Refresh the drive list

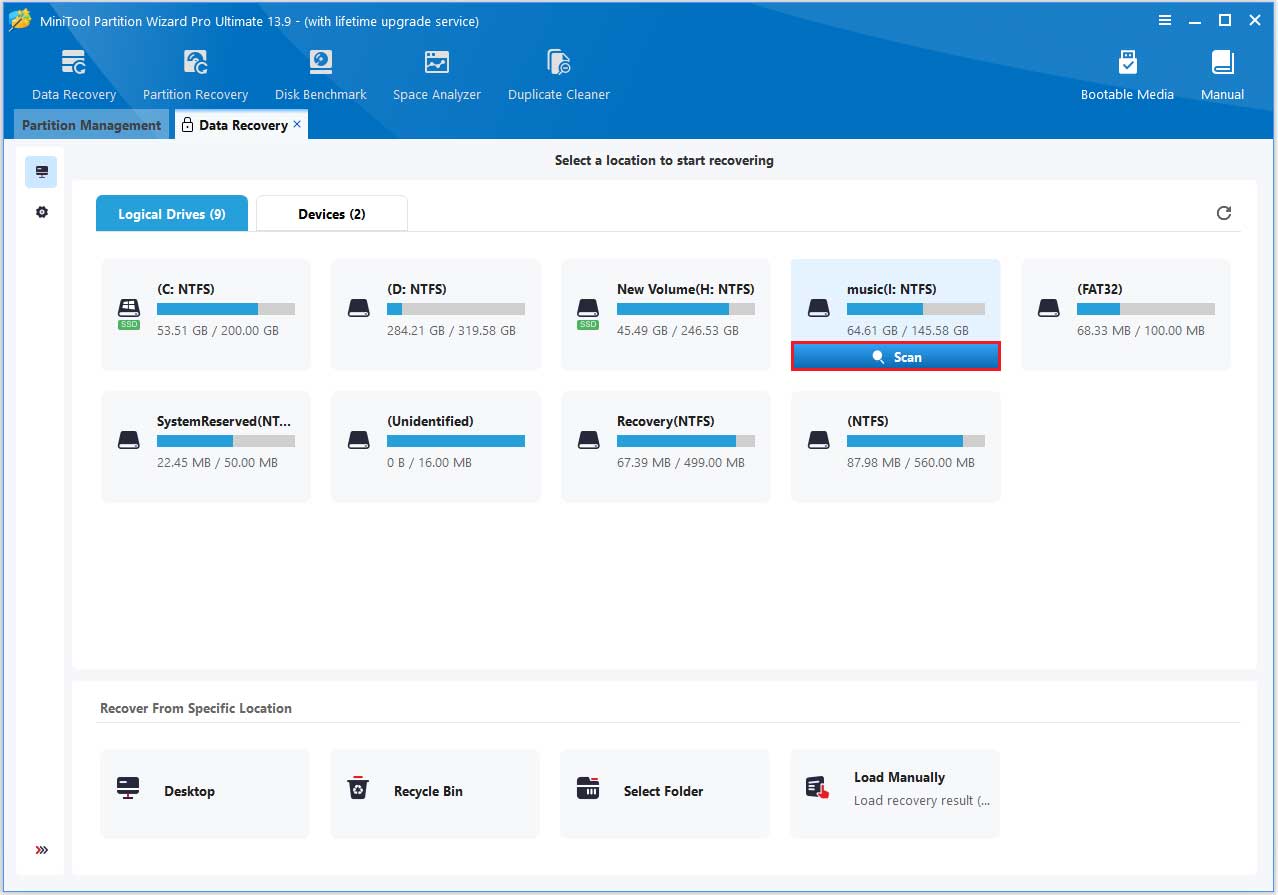(x=1224, y=213)
